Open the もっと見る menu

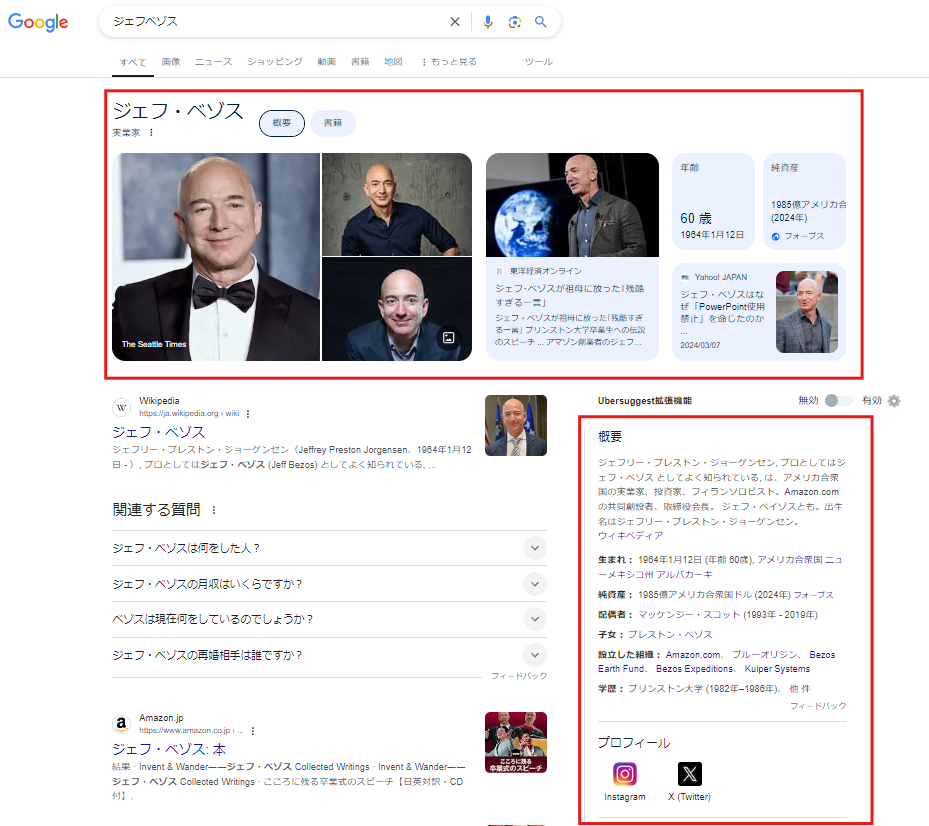(x=449, y=62)
